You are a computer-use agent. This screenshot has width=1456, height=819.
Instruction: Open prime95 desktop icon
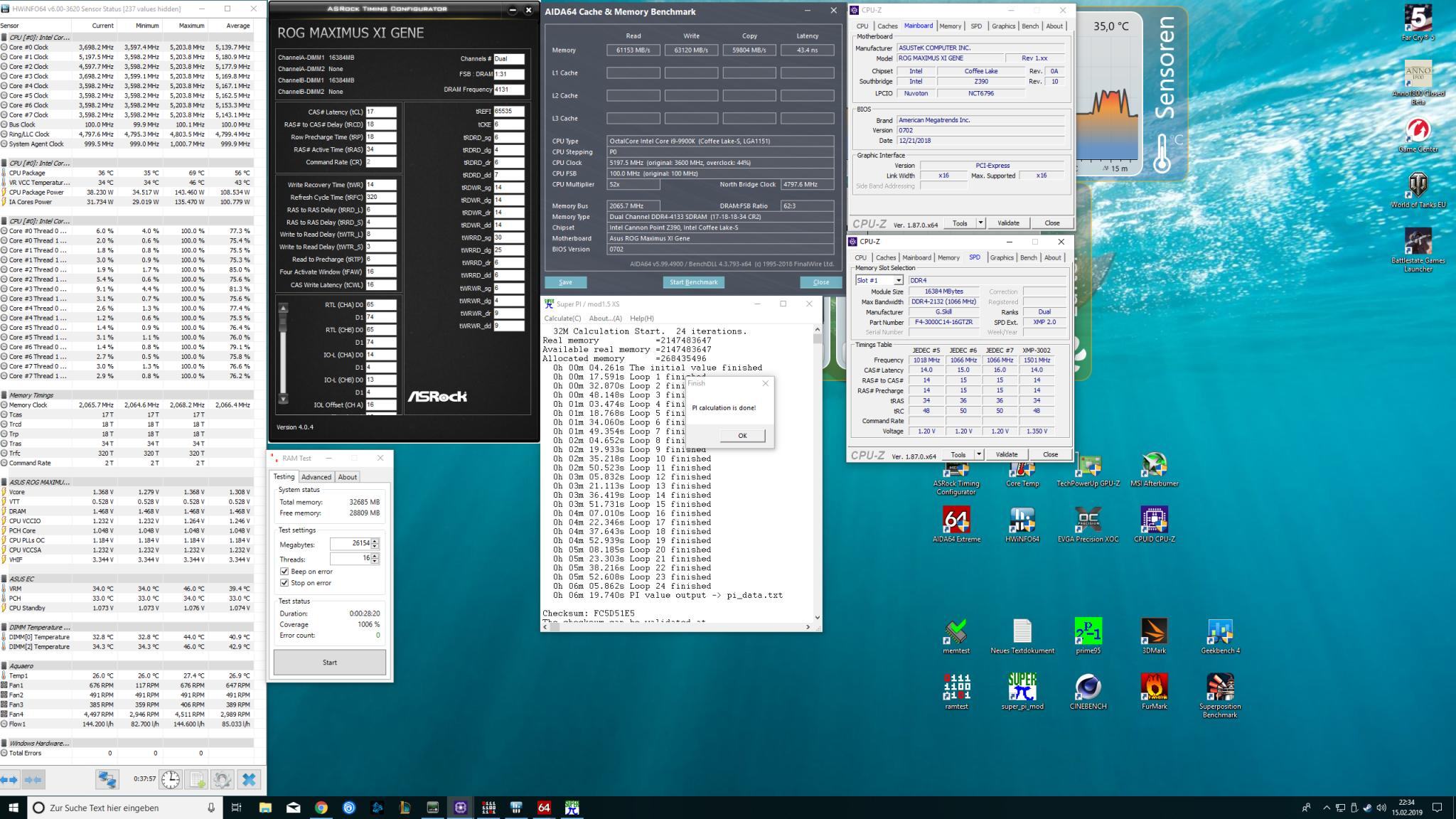point(1088,636)
